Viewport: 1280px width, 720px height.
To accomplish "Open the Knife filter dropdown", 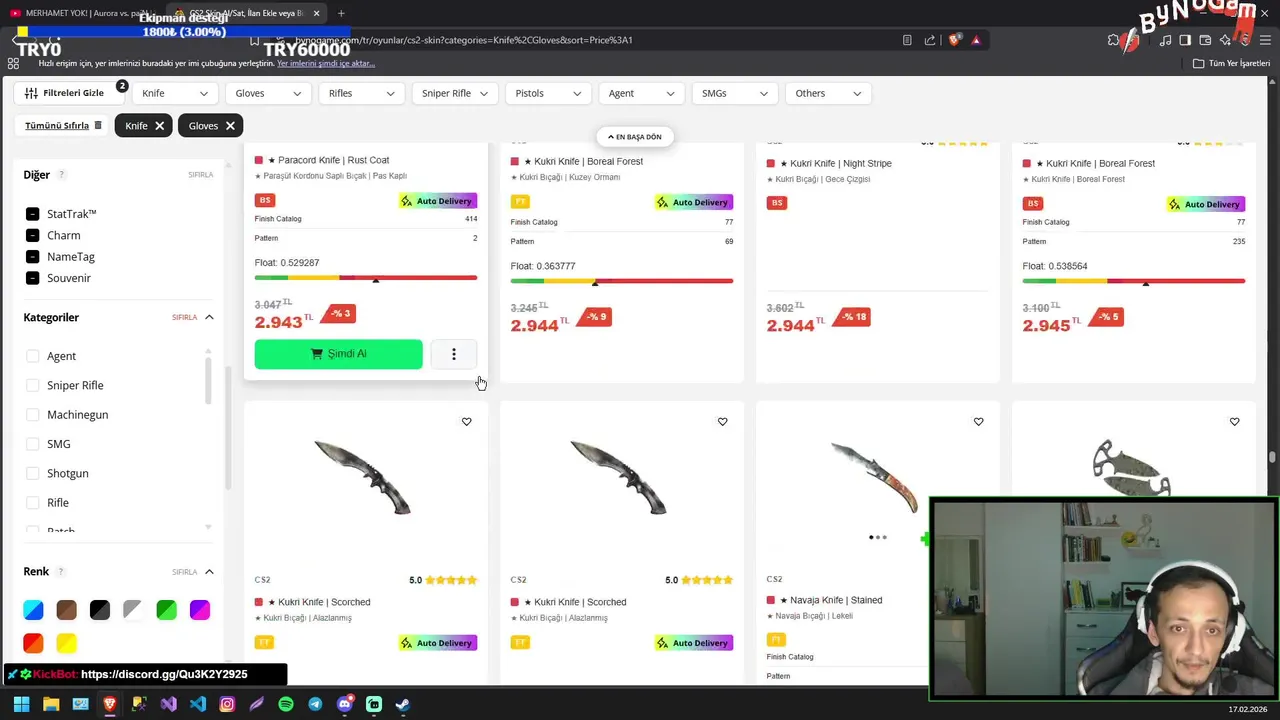I will point(175,93).
